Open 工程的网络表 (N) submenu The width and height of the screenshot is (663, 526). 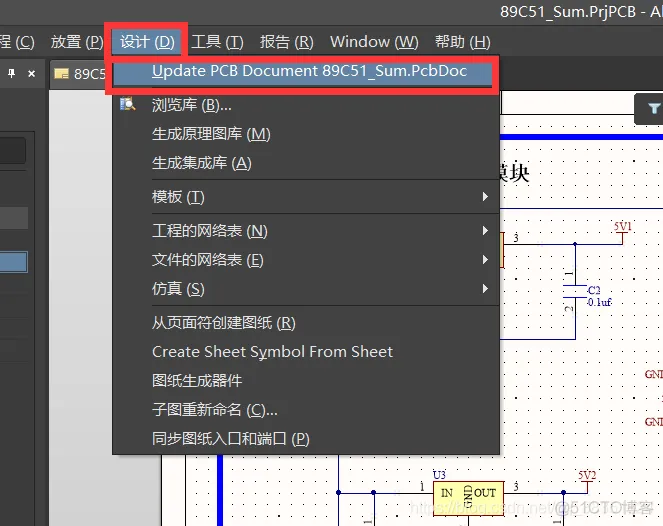(x=306, y=231)
